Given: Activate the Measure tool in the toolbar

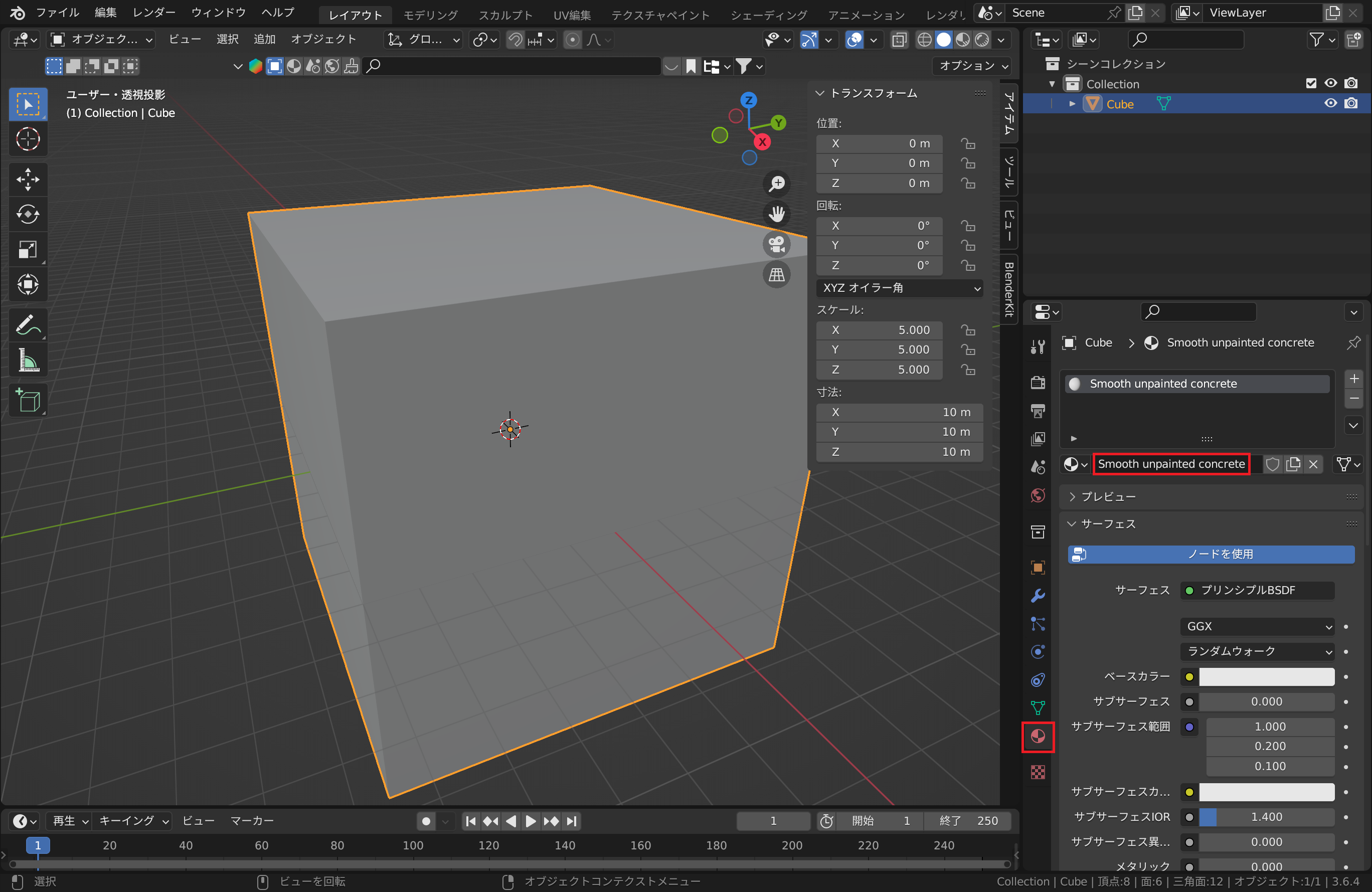Looking at the screenshot, I should [x=28, y=360].
